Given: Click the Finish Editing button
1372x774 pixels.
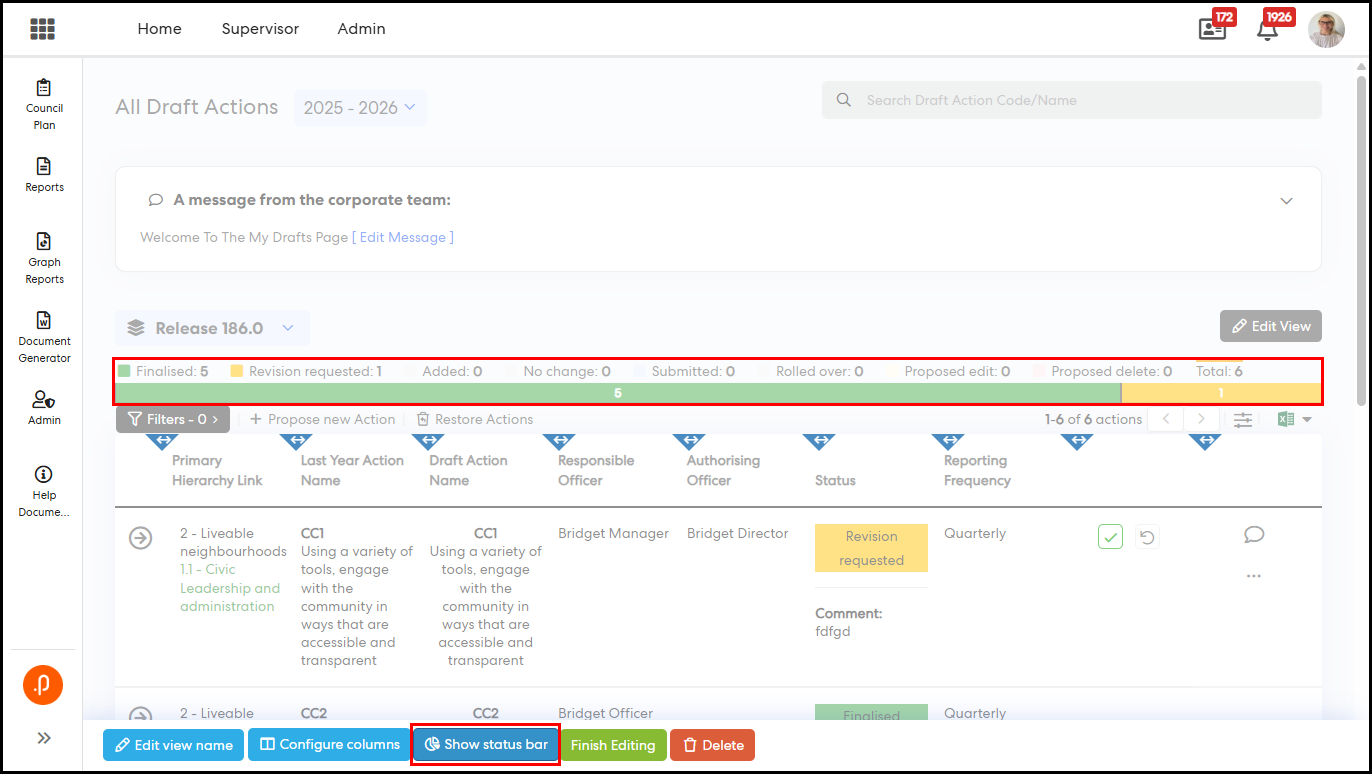Looking at the screenshot, I should pos(613,745).
